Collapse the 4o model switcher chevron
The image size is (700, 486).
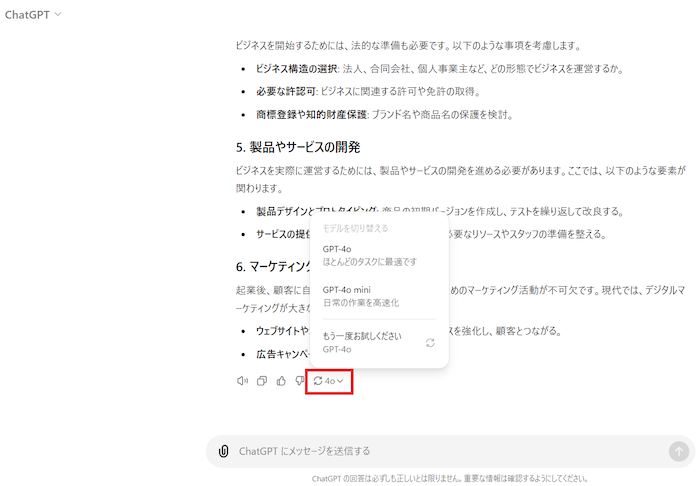341,381
